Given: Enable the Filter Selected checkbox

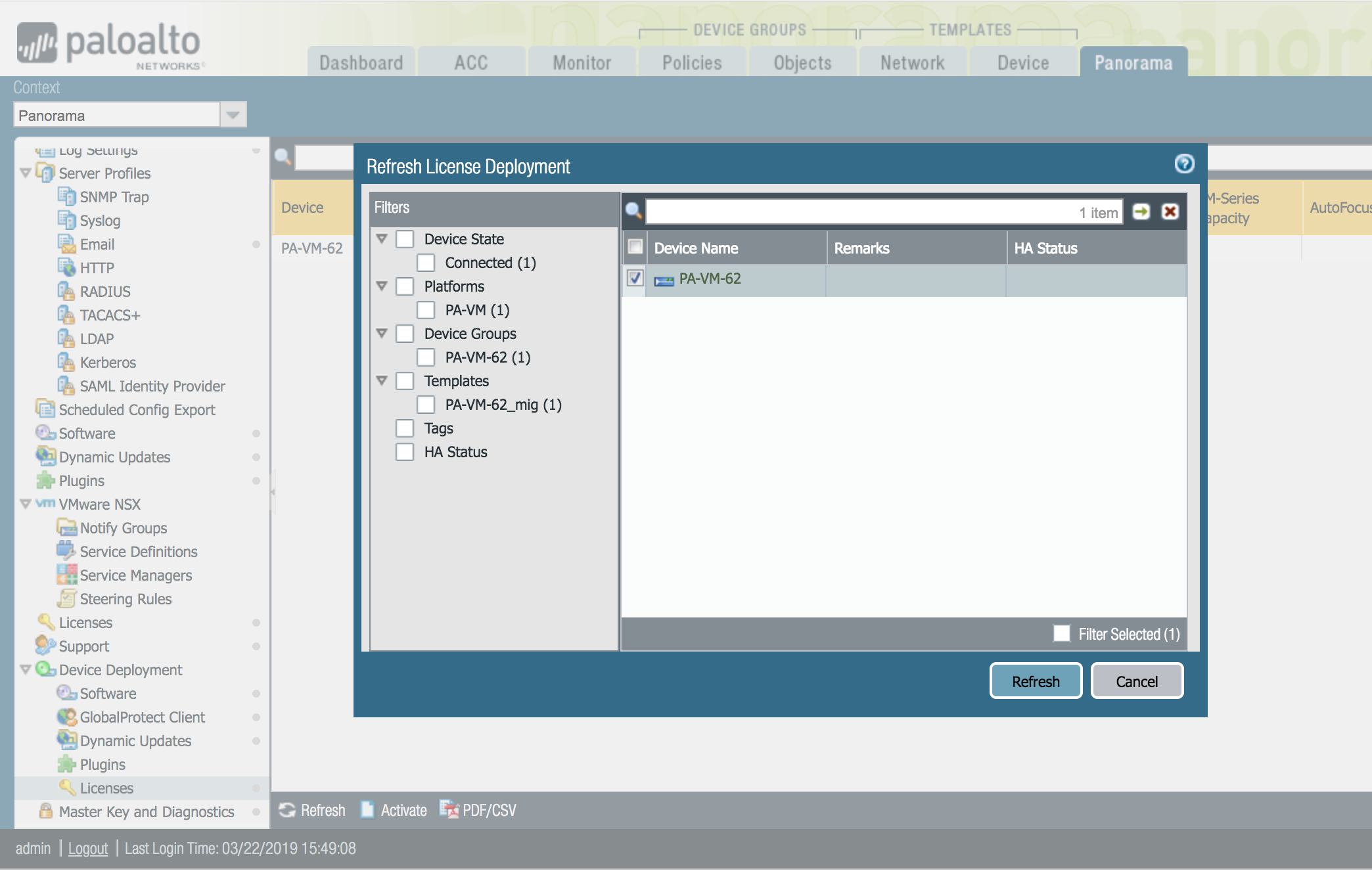Looking at the screenshot, I should tap(1061, 633).
